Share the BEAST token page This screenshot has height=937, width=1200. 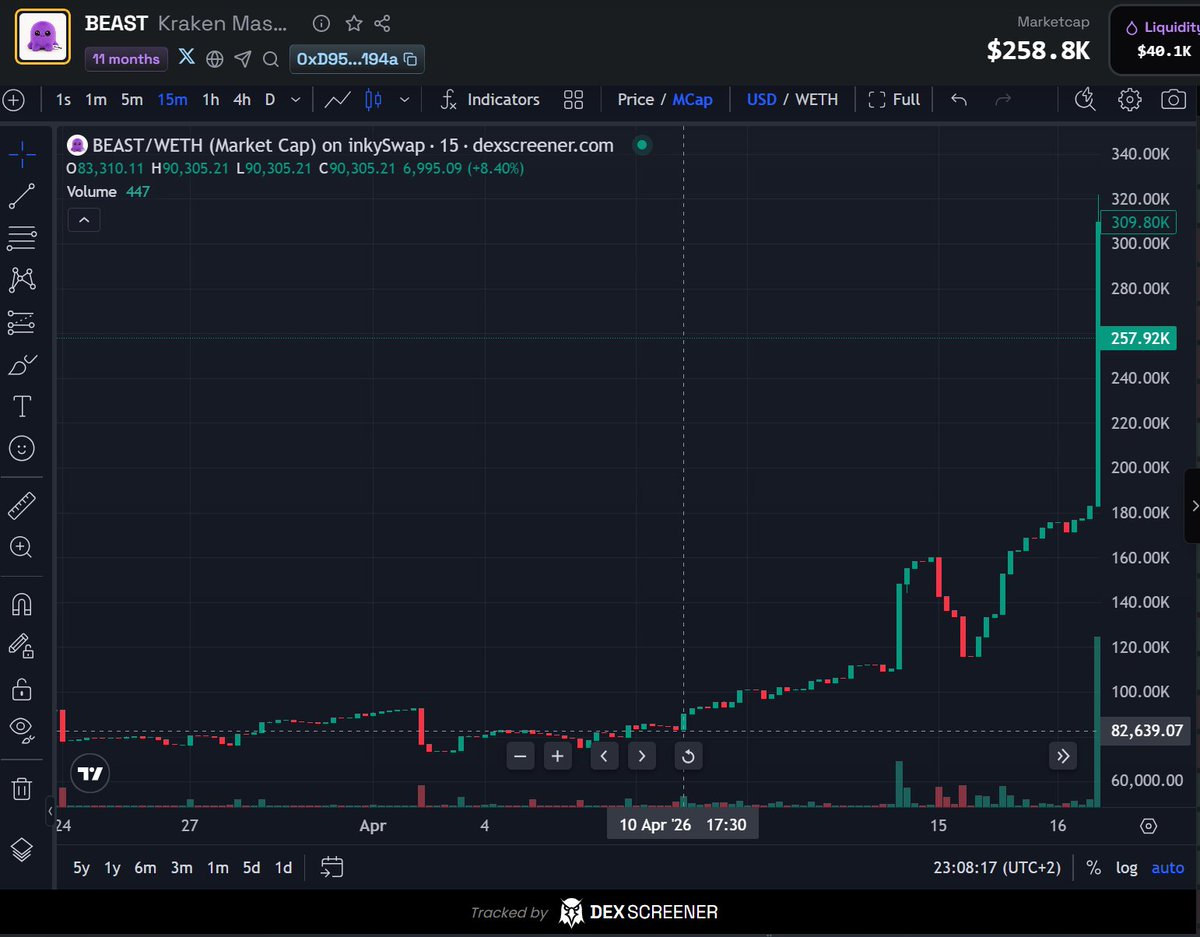pos(382,23)
